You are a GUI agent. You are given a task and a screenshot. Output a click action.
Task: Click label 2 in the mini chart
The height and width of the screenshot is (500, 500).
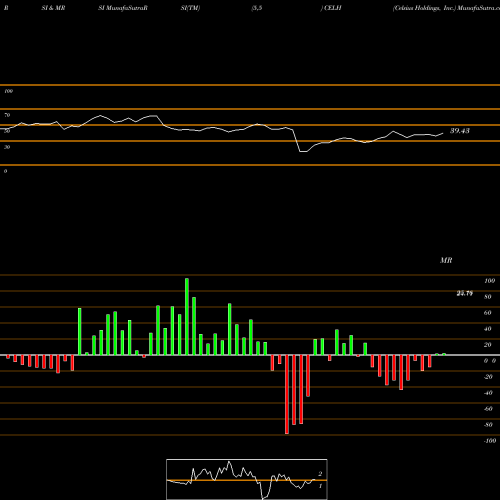320,474
